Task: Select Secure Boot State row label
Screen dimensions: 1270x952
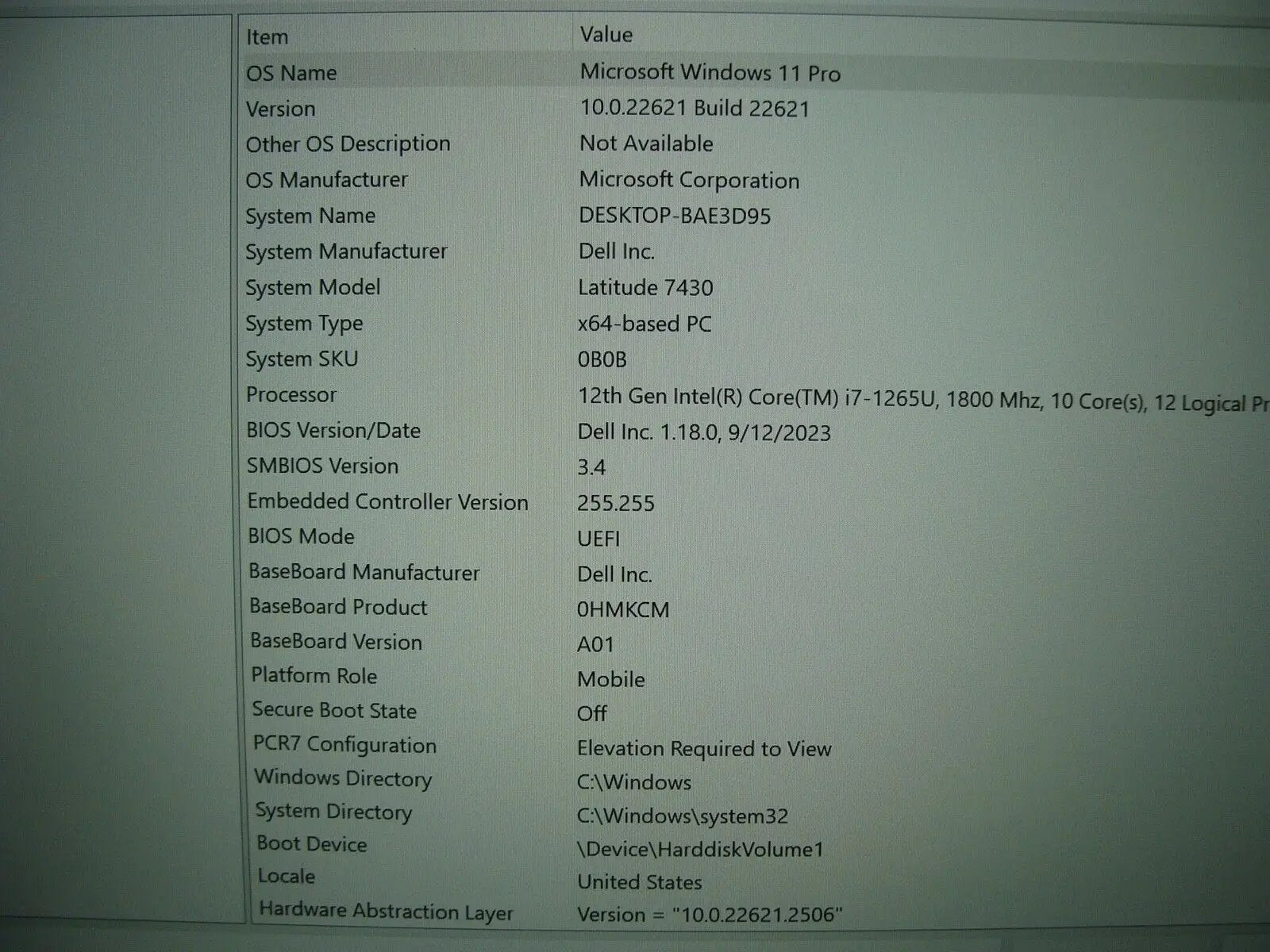Action: 334,711
